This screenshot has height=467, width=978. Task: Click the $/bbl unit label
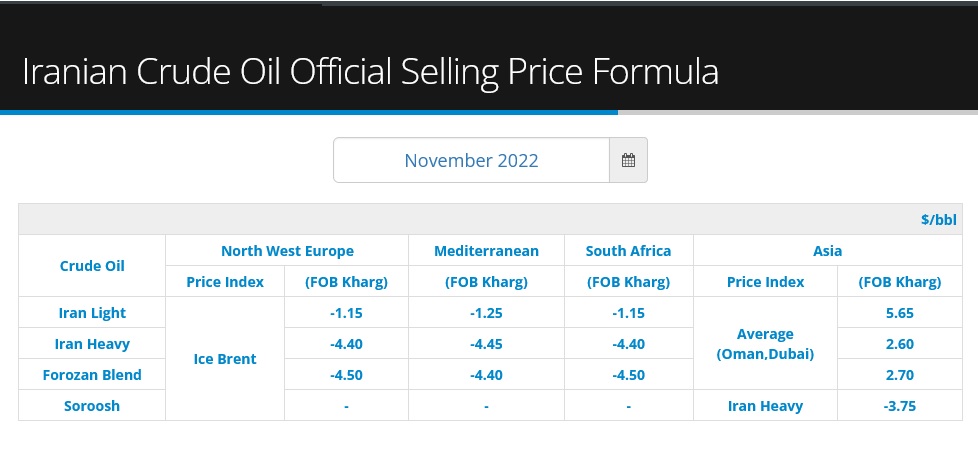pyautogui.click(x=939, y=220)
